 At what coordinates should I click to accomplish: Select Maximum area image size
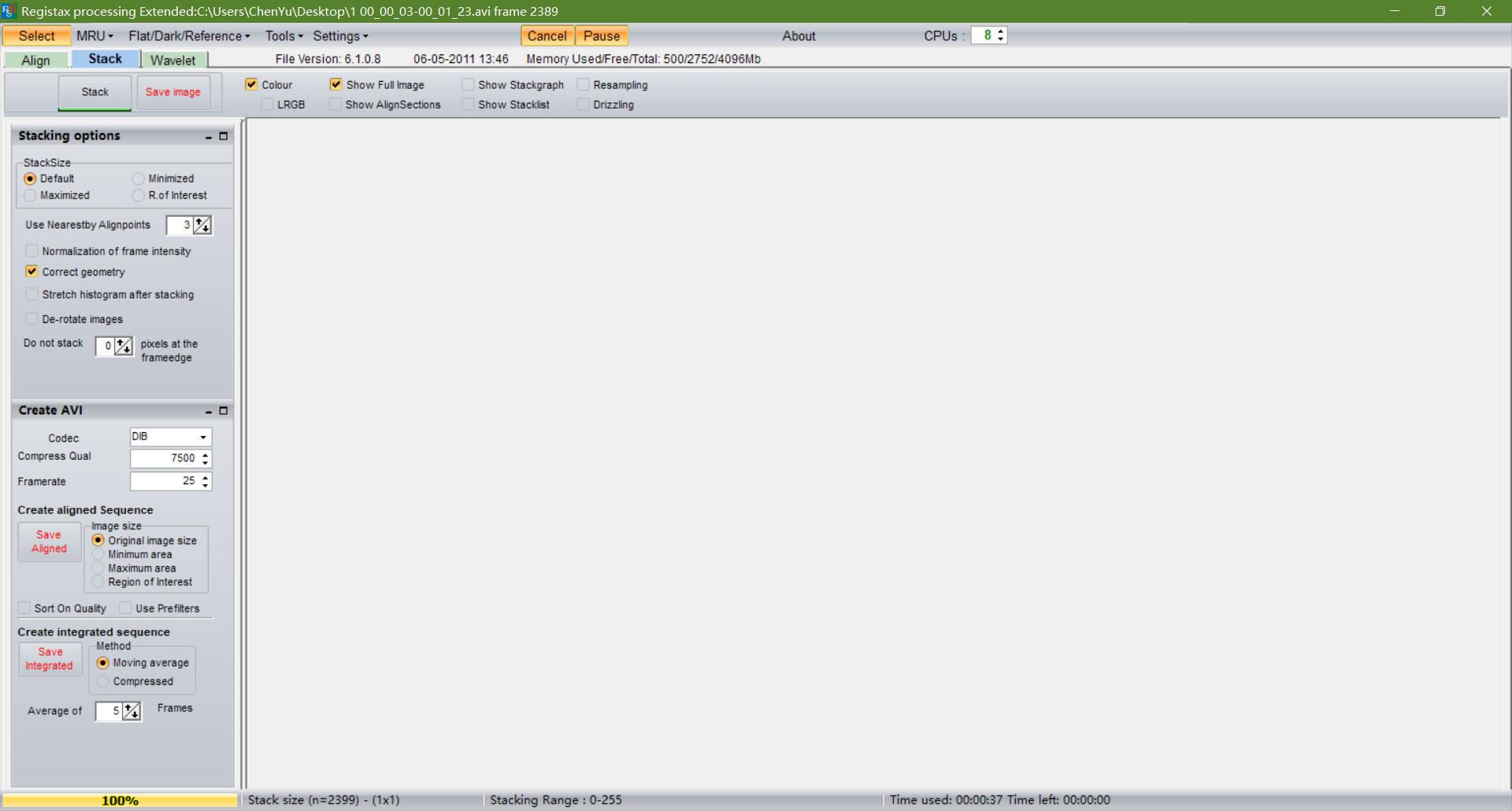(98, 568)
